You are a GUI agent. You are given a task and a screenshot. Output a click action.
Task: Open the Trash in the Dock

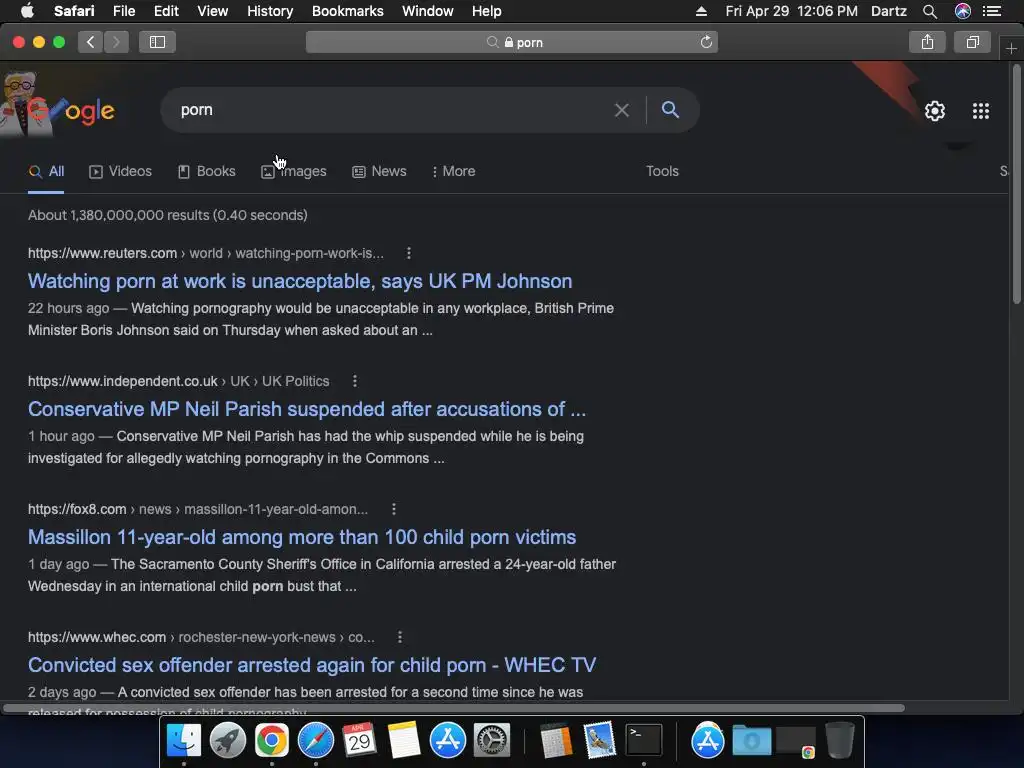840,740
